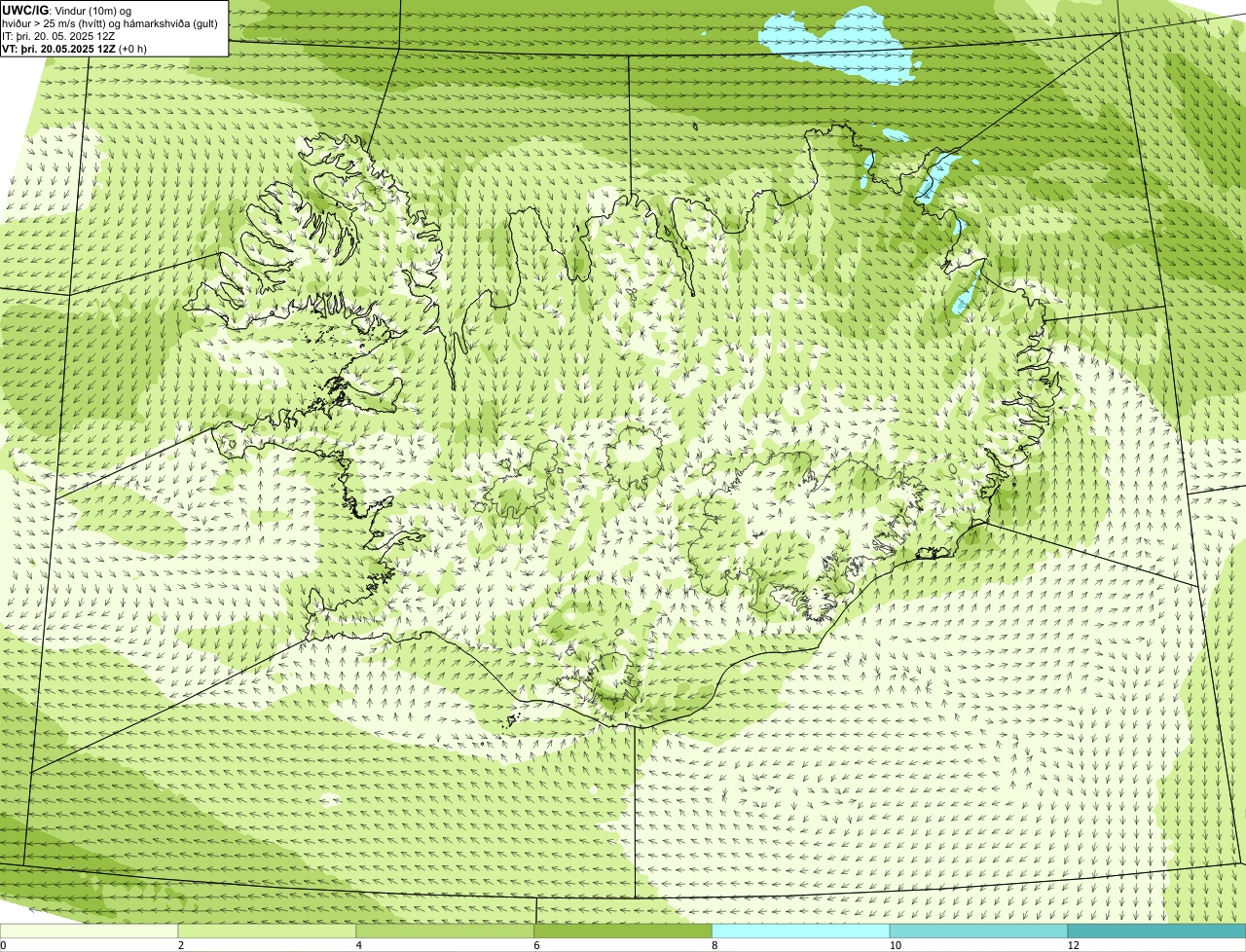This screenshot has width=1246, height=952.
Task: Click the legend tick label "6"
Action: click(x=536, y=945)
